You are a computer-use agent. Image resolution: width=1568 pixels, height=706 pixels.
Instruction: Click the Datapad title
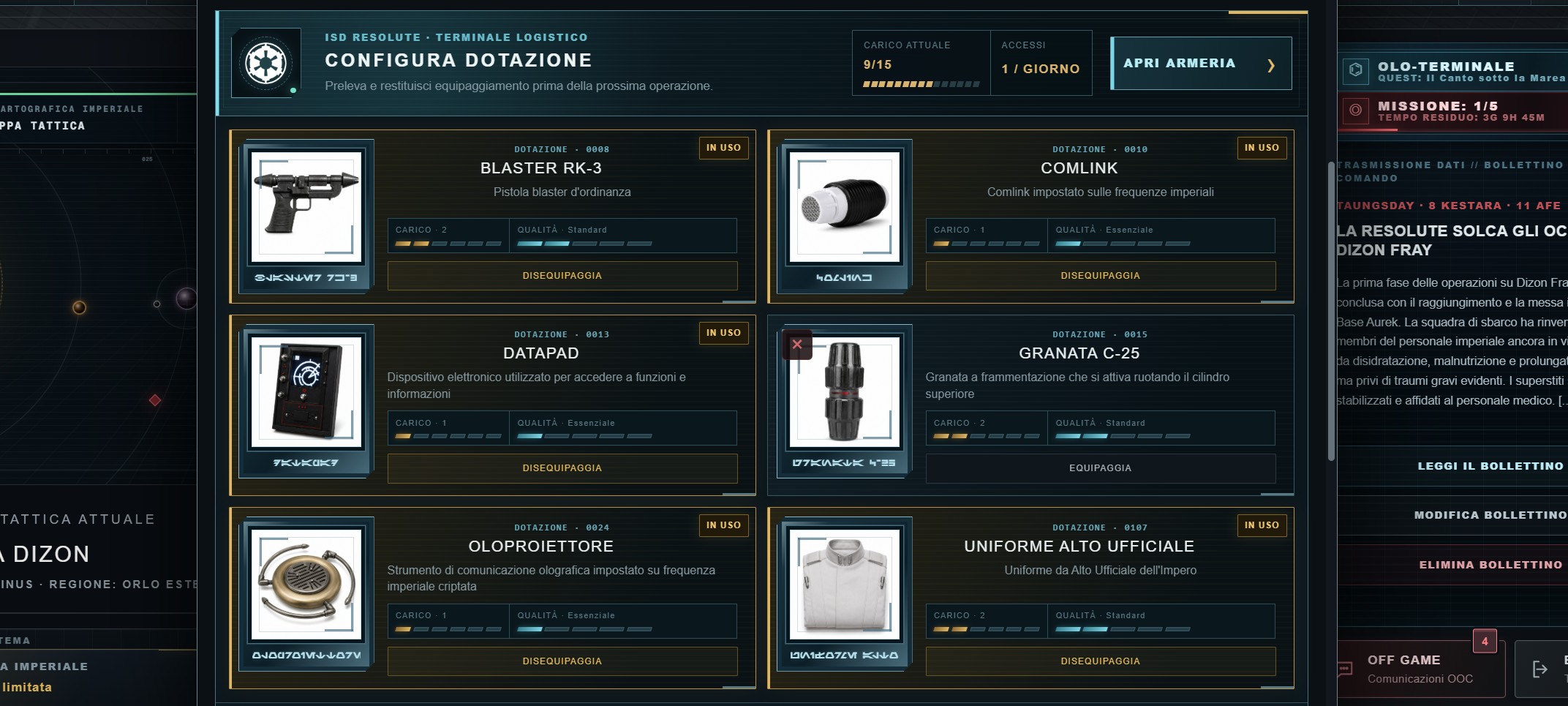541,353
